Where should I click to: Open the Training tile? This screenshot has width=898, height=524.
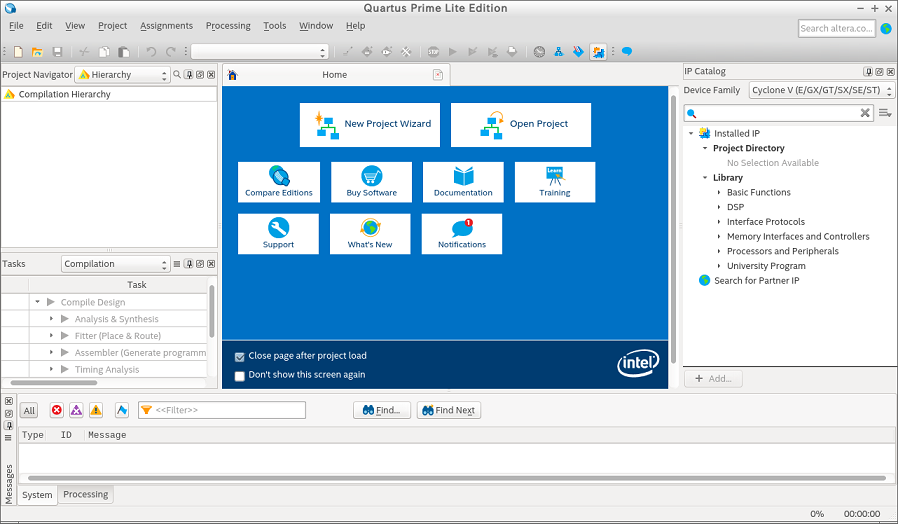(x=555, y=182)
